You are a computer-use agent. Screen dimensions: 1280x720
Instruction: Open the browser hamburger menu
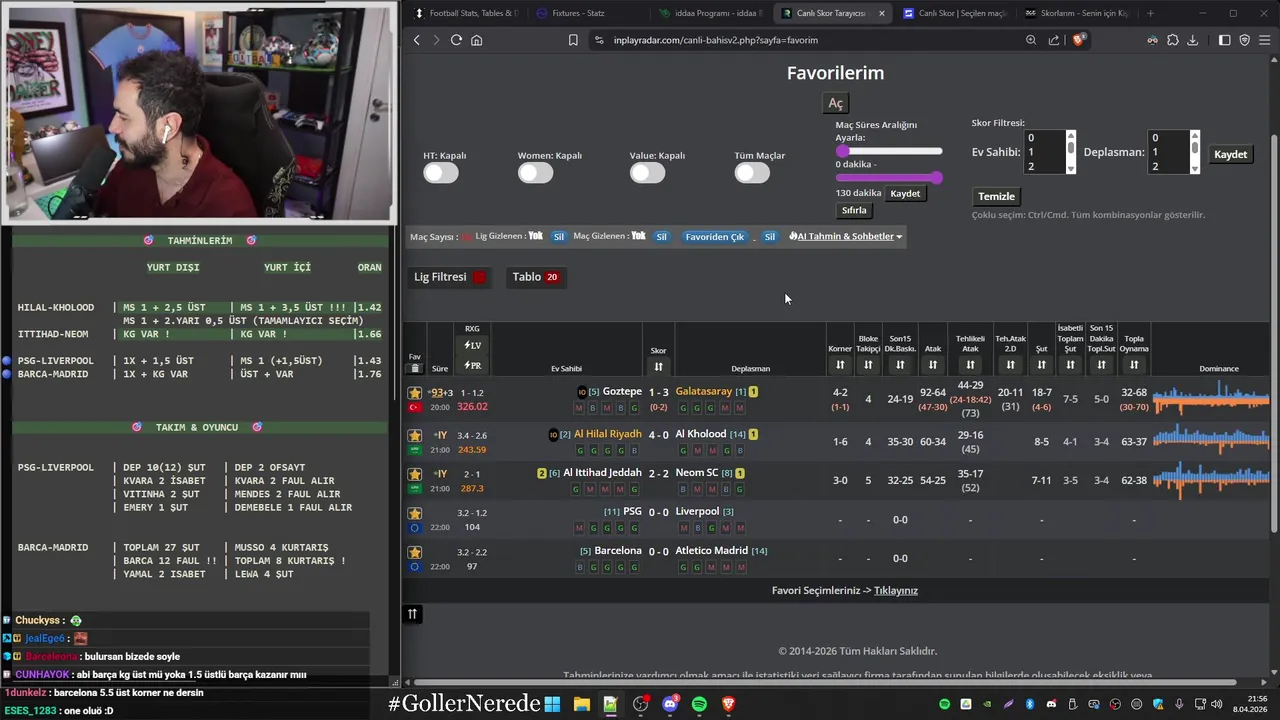[1265, 40]
